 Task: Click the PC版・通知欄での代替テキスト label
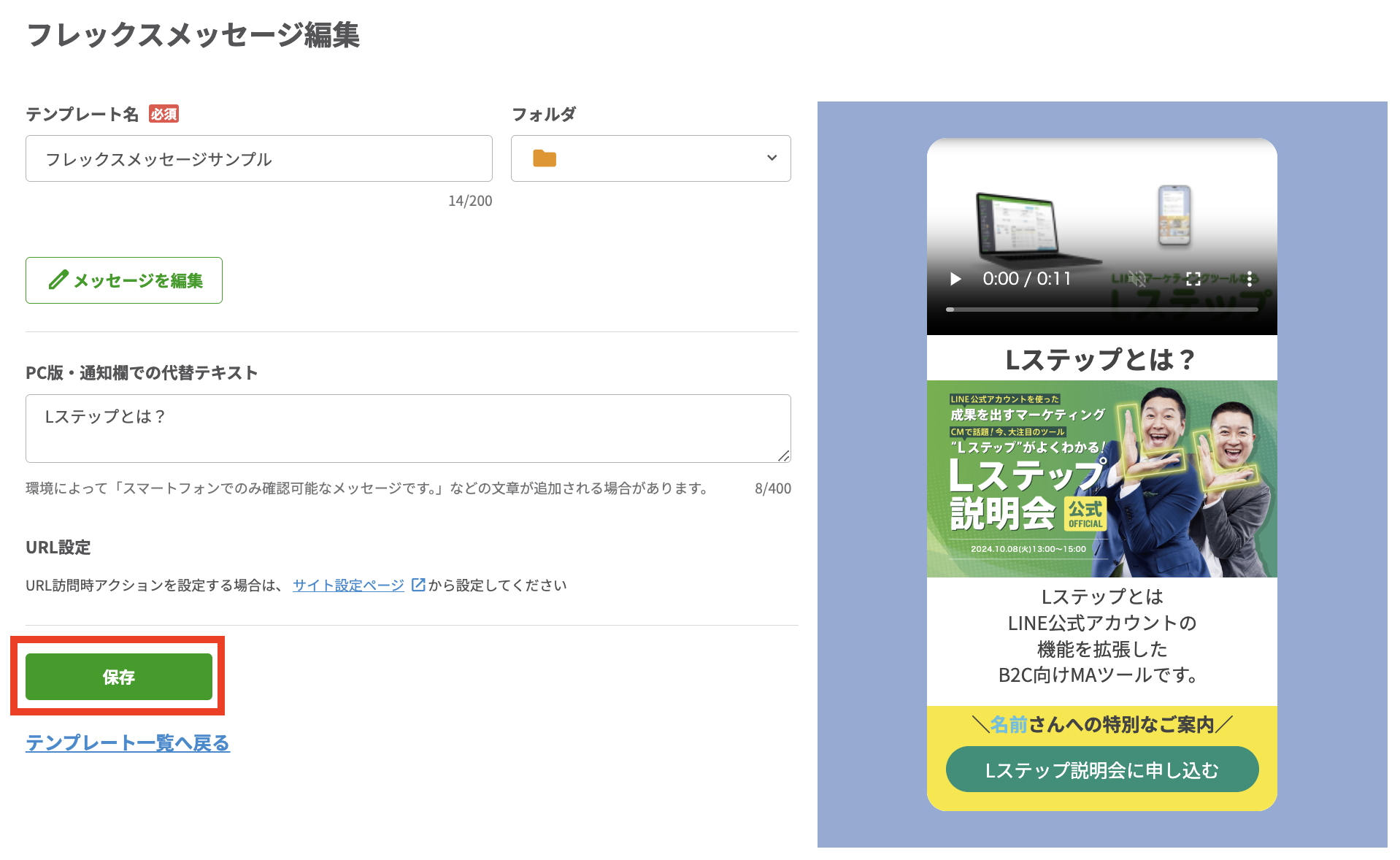click(142, 373)
